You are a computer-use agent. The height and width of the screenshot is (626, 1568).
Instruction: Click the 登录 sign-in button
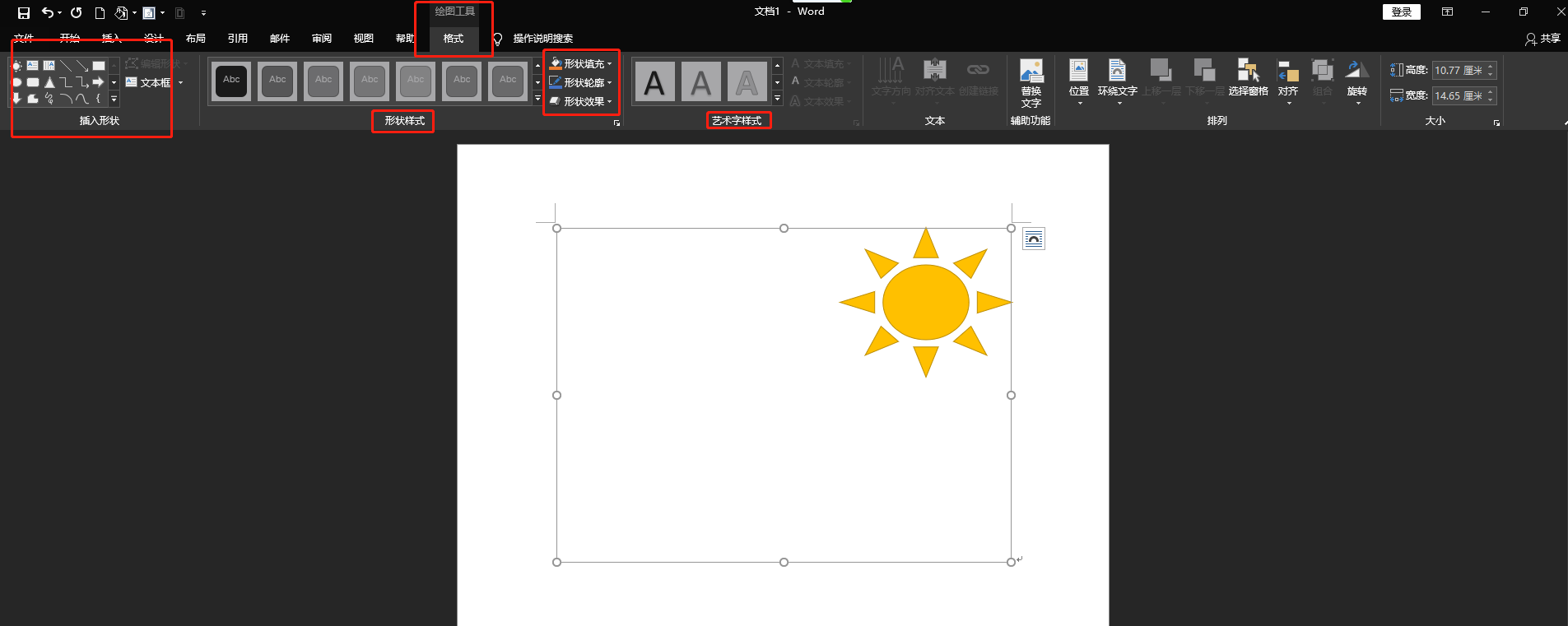[1402, 12]
